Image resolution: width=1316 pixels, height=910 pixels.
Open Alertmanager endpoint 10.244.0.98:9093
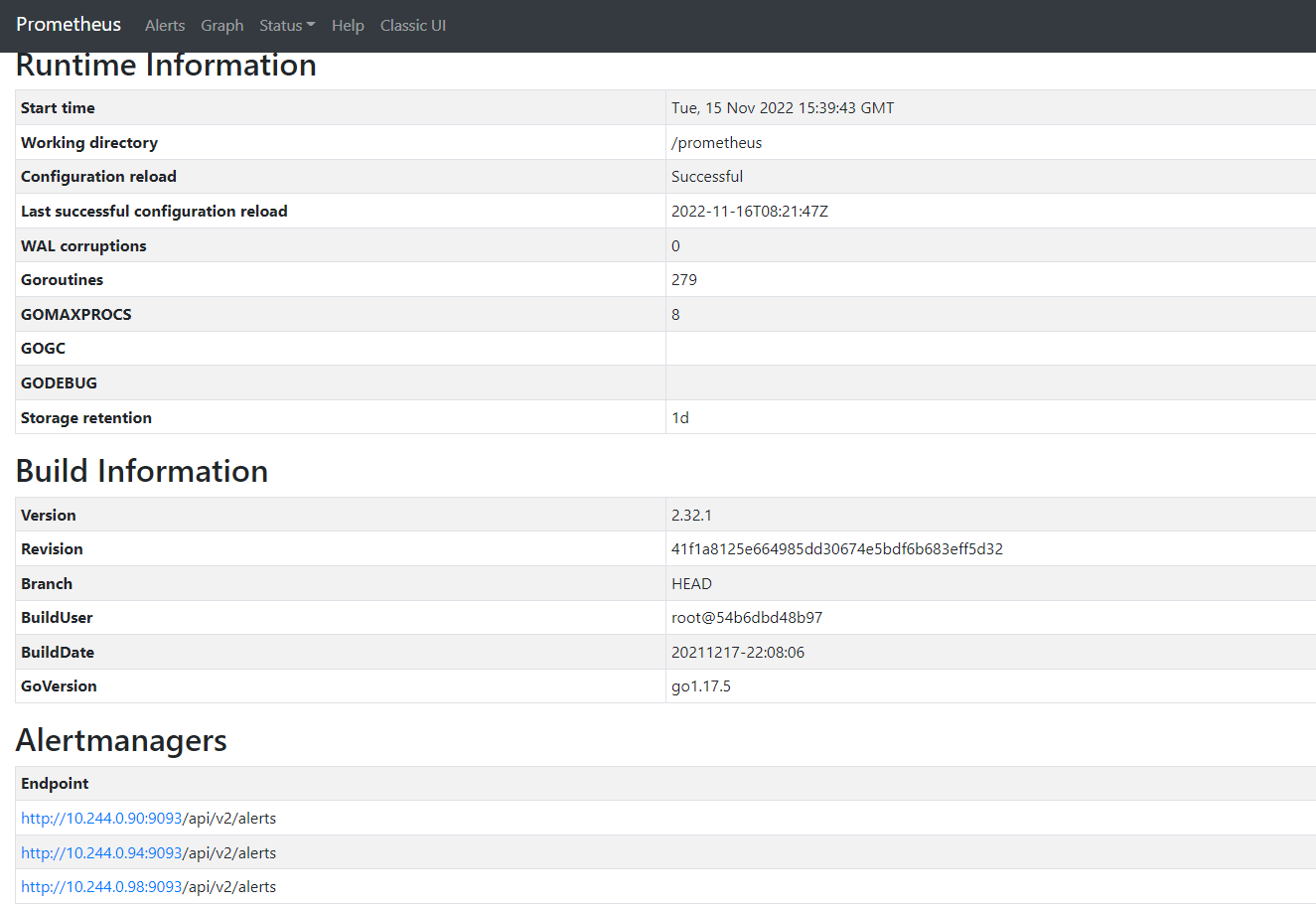click(x=101, y=887)
